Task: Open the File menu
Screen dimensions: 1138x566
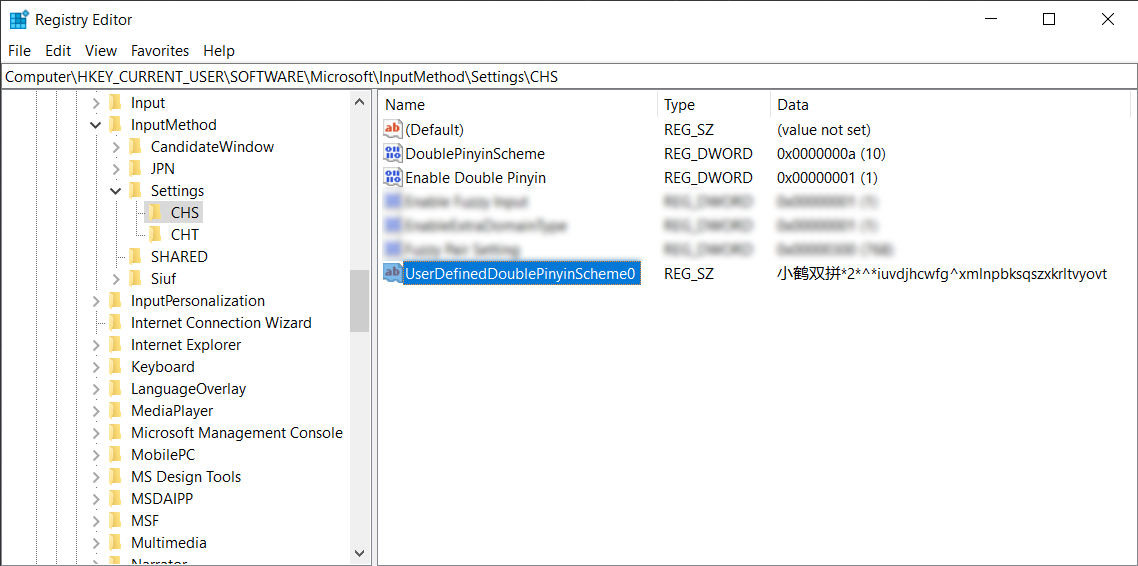Action: coord(20,51)
